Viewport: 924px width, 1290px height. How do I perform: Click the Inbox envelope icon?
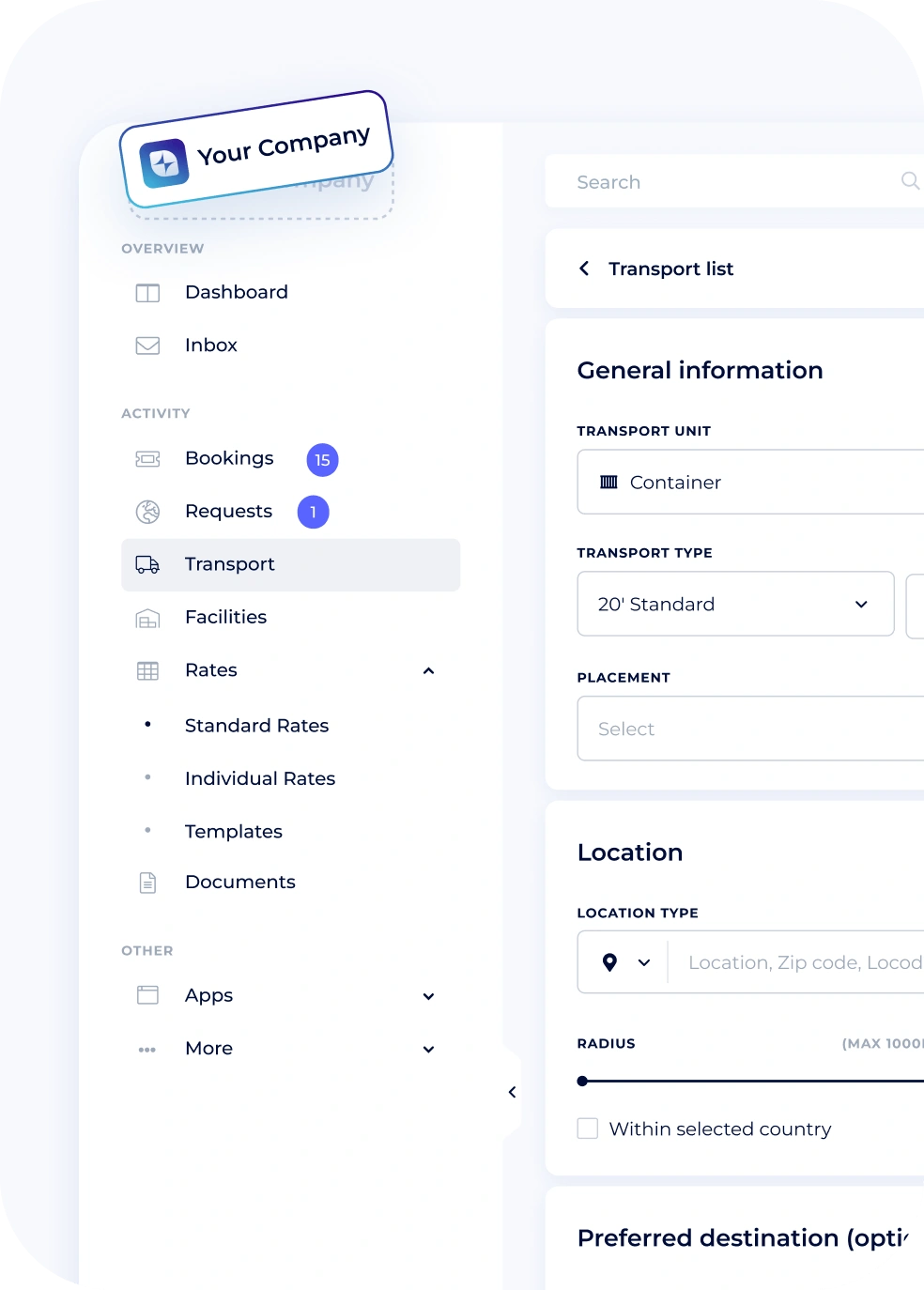(x=147, y=346)
